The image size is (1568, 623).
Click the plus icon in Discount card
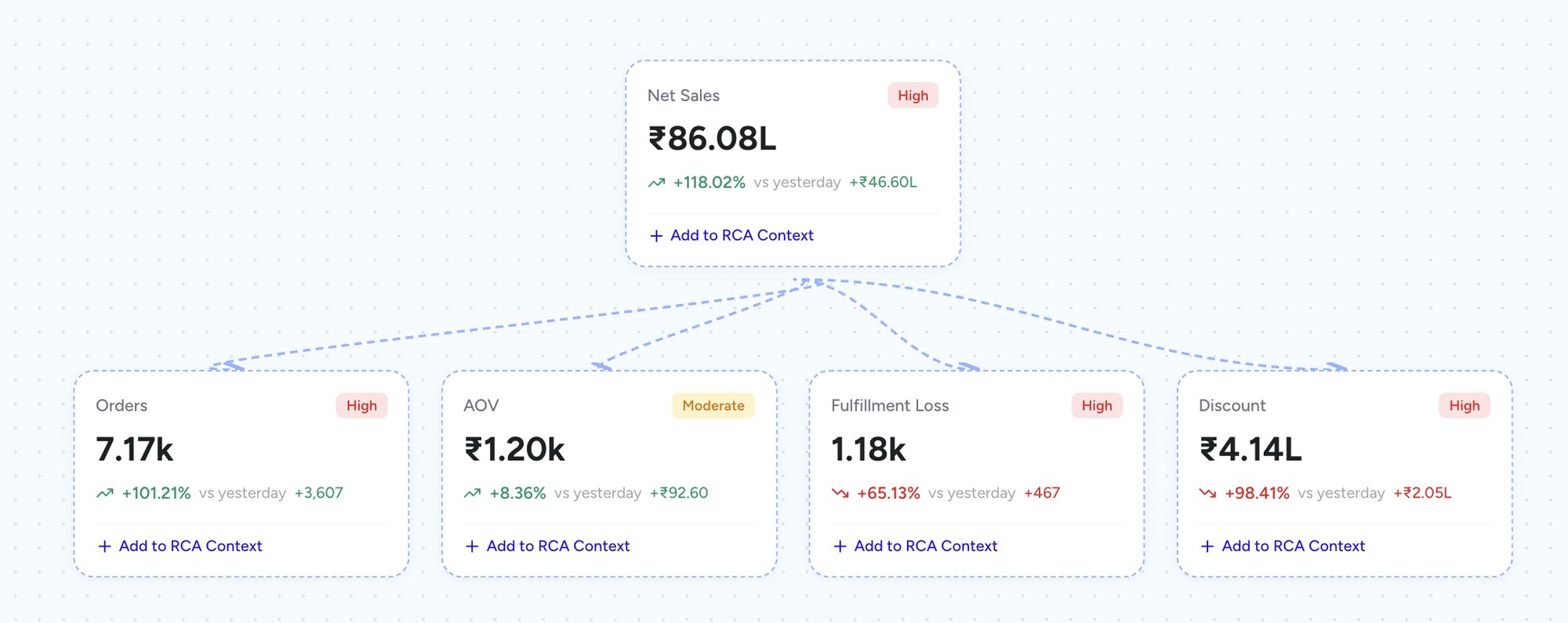pyautogui.click(x=1207, y=546)
